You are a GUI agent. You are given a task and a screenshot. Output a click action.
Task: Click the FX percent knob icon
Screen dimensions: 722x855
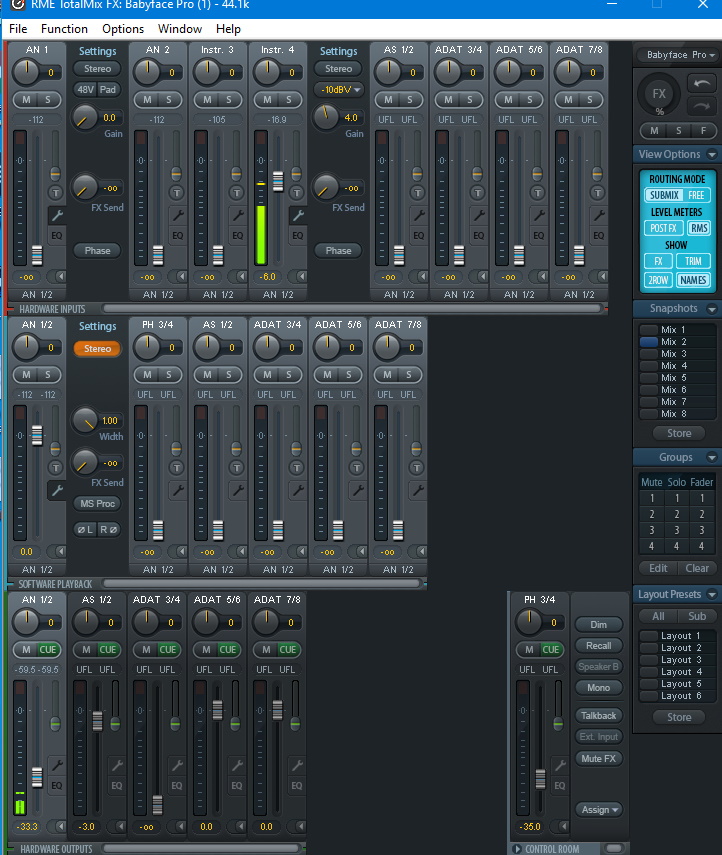[659, 94]
